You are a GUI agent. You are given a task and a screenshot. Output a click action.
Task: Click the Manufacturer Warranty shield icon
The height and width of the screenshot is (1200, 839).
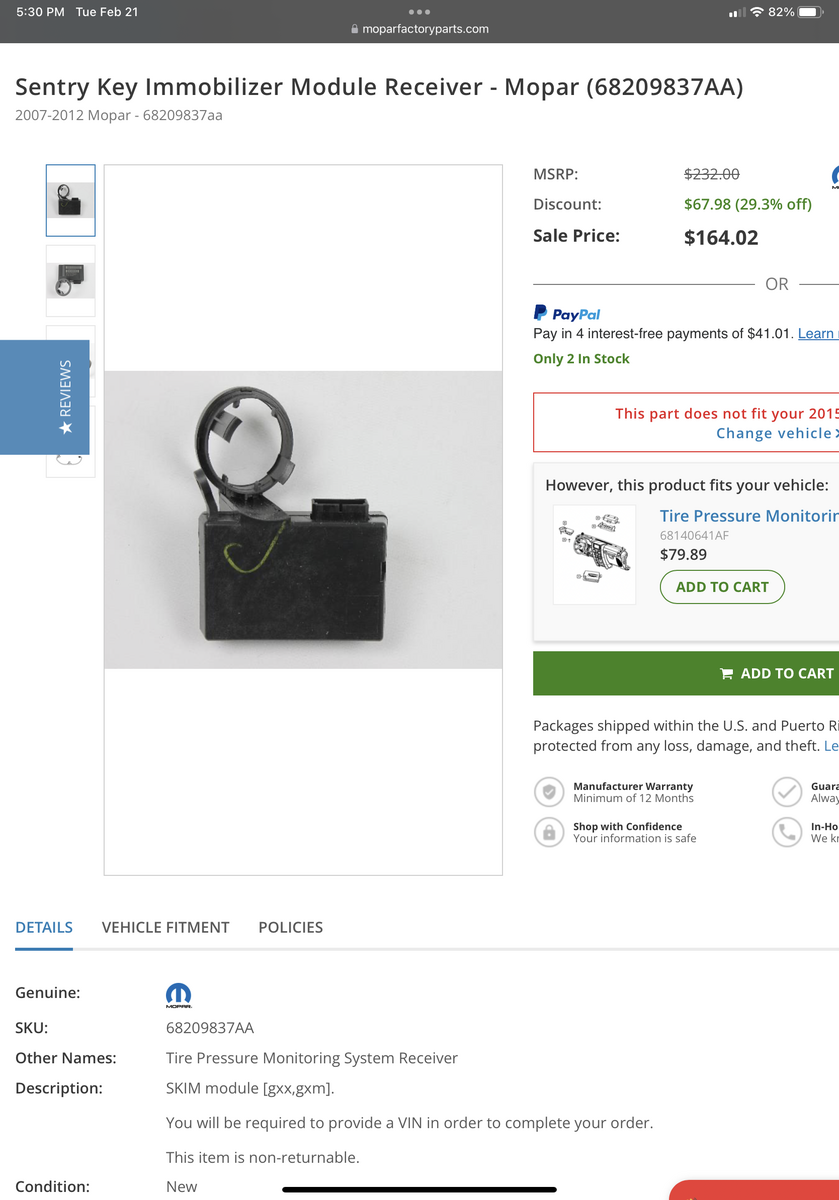click(x=548, y=792)
